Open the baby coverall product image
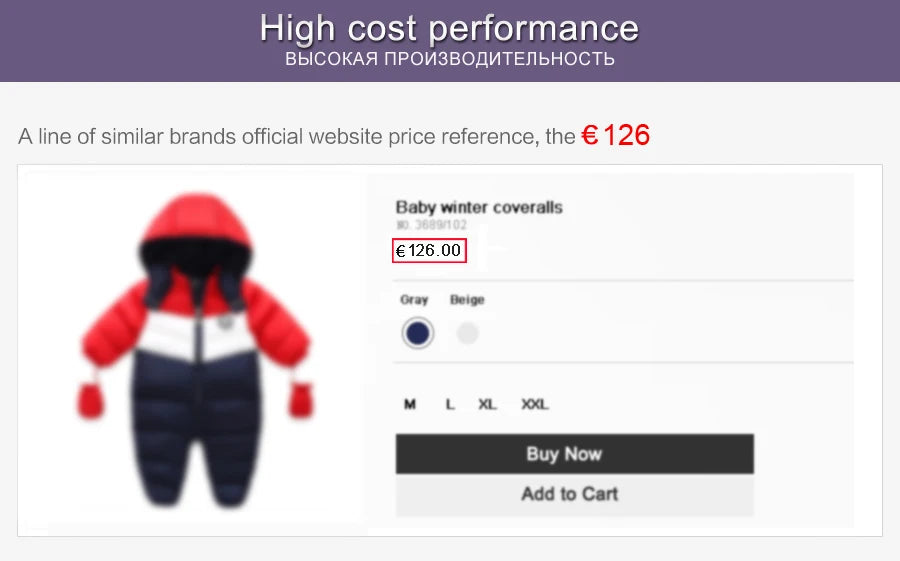 (195, 350)
